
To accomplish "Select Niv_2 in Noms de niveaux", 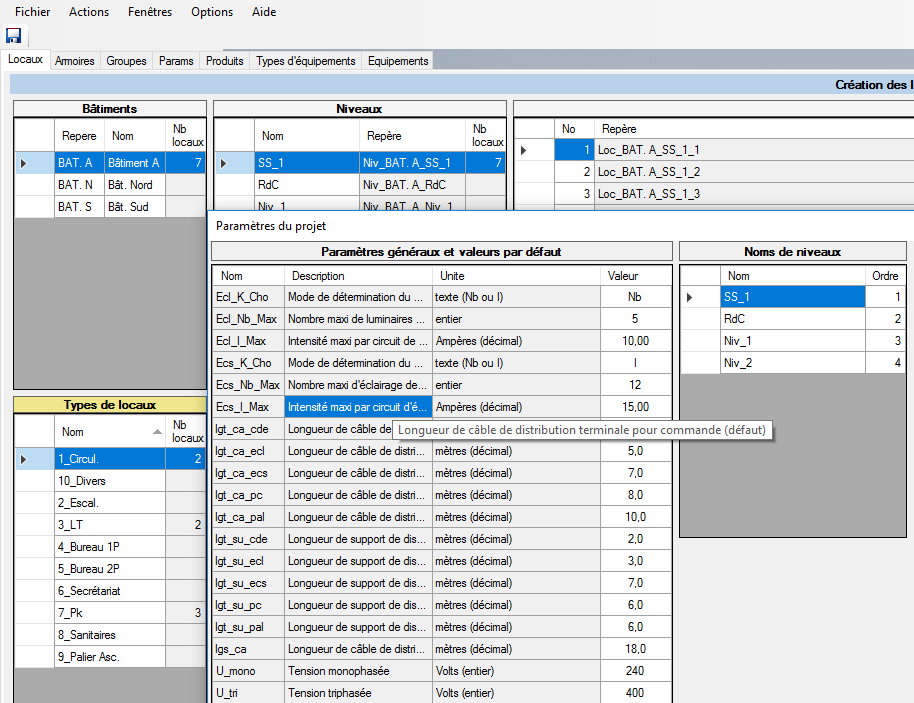I will click(x=792, y=363).
